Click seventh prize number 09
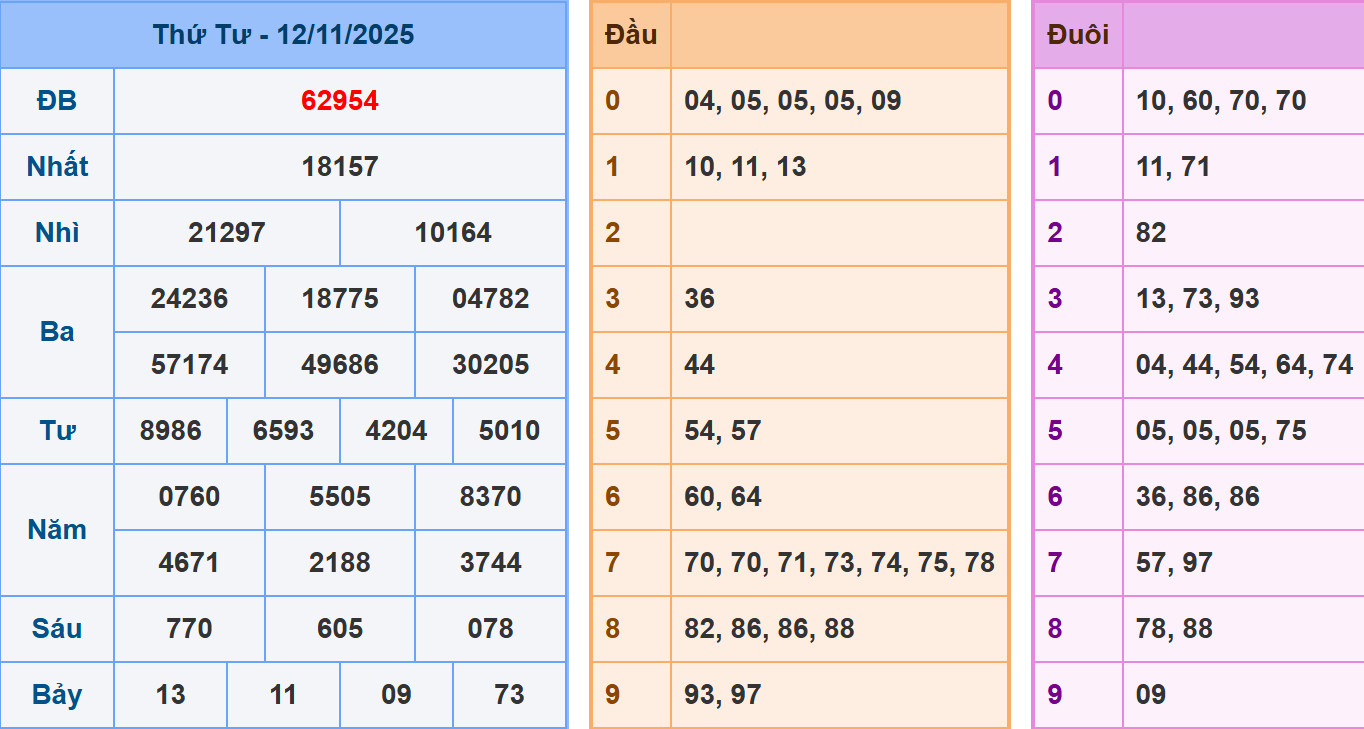This screenshot has width=1364, height=729. [396, 695]
